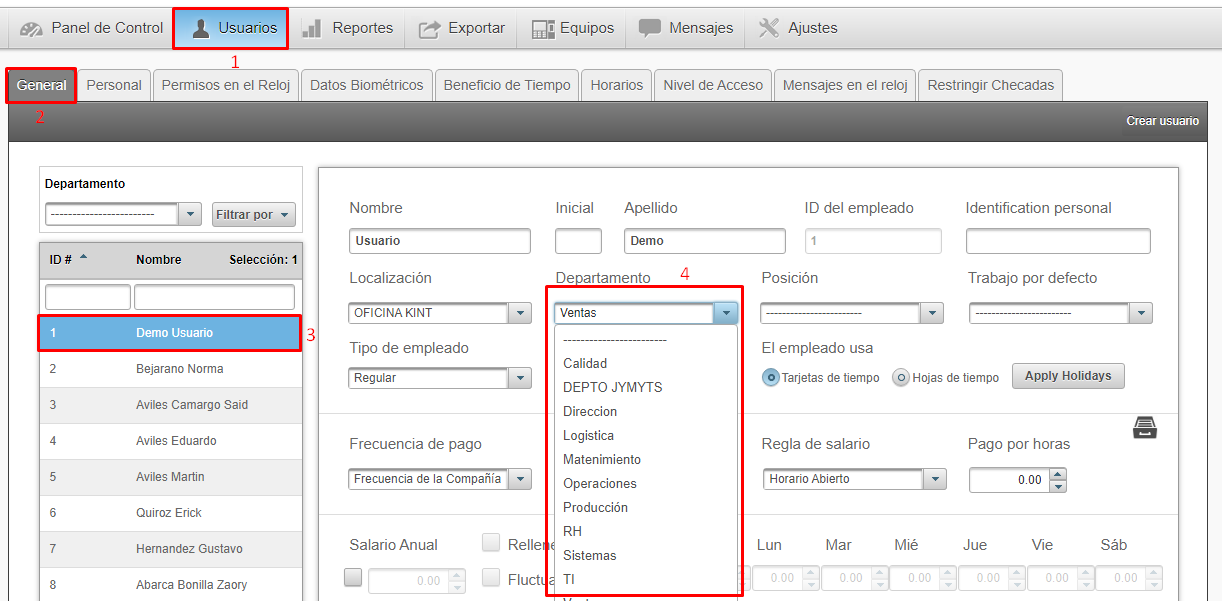Select Bejarano Norma in the user list

179,369
